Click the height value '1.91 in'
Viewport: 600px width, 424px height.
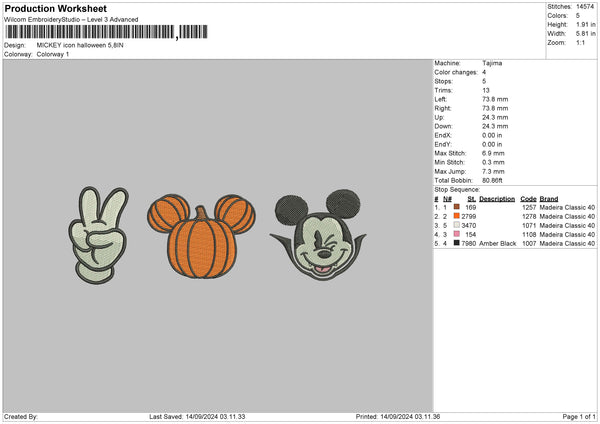click(585, 24)
